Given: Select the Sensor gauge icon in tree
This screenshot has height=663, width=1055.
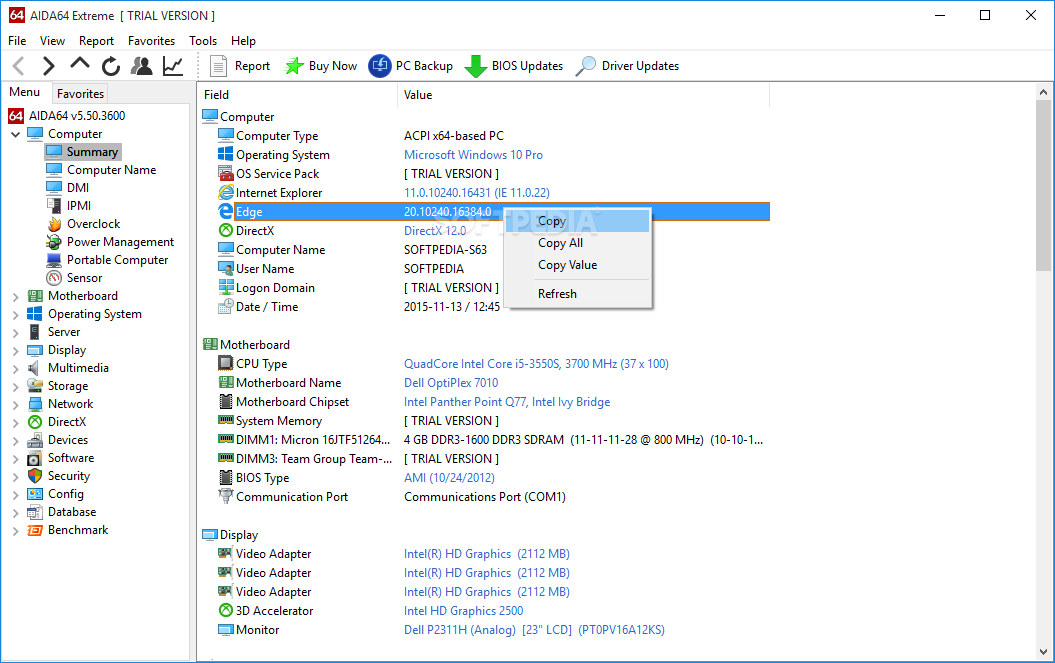Looking at the screenshot, I should pyautogui.click(x=54, y=277).
